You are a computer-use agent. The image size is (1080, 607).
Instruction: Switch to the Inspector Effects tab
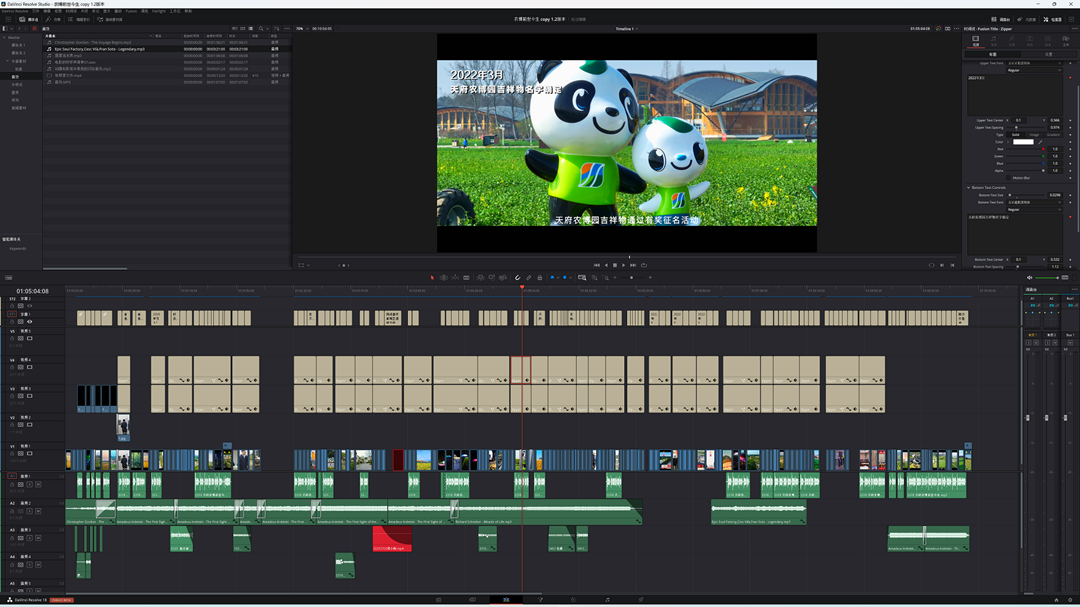pos(1012,41)
